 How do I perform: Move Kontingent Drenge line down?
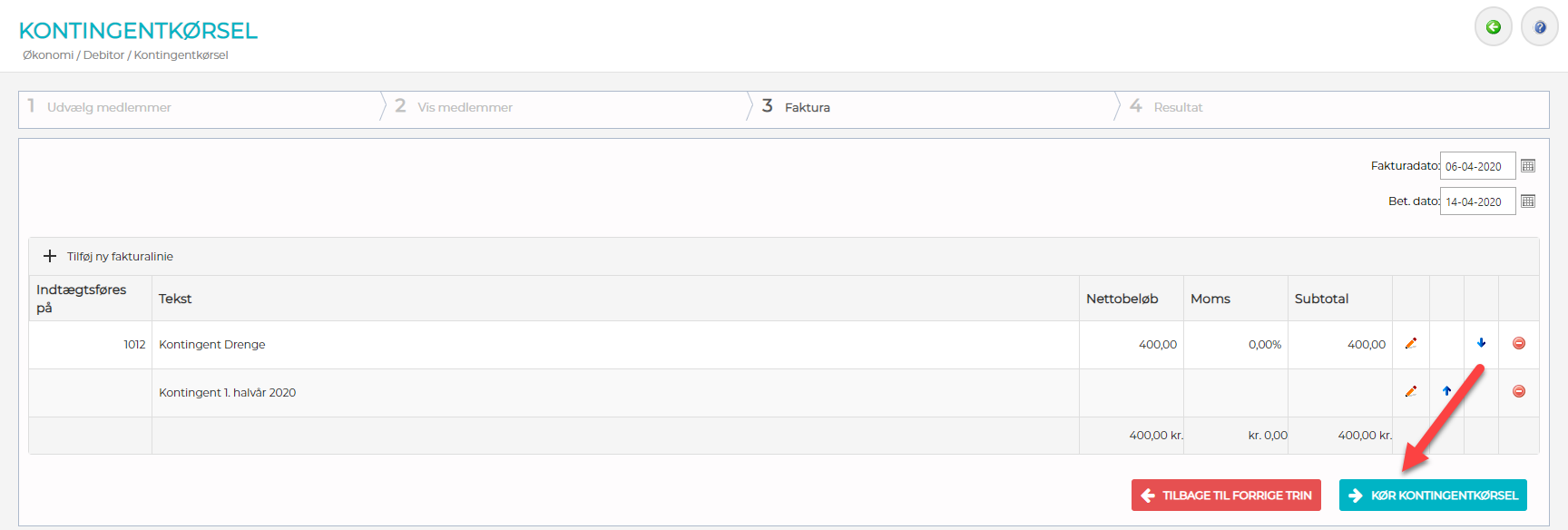[1481, 343]
